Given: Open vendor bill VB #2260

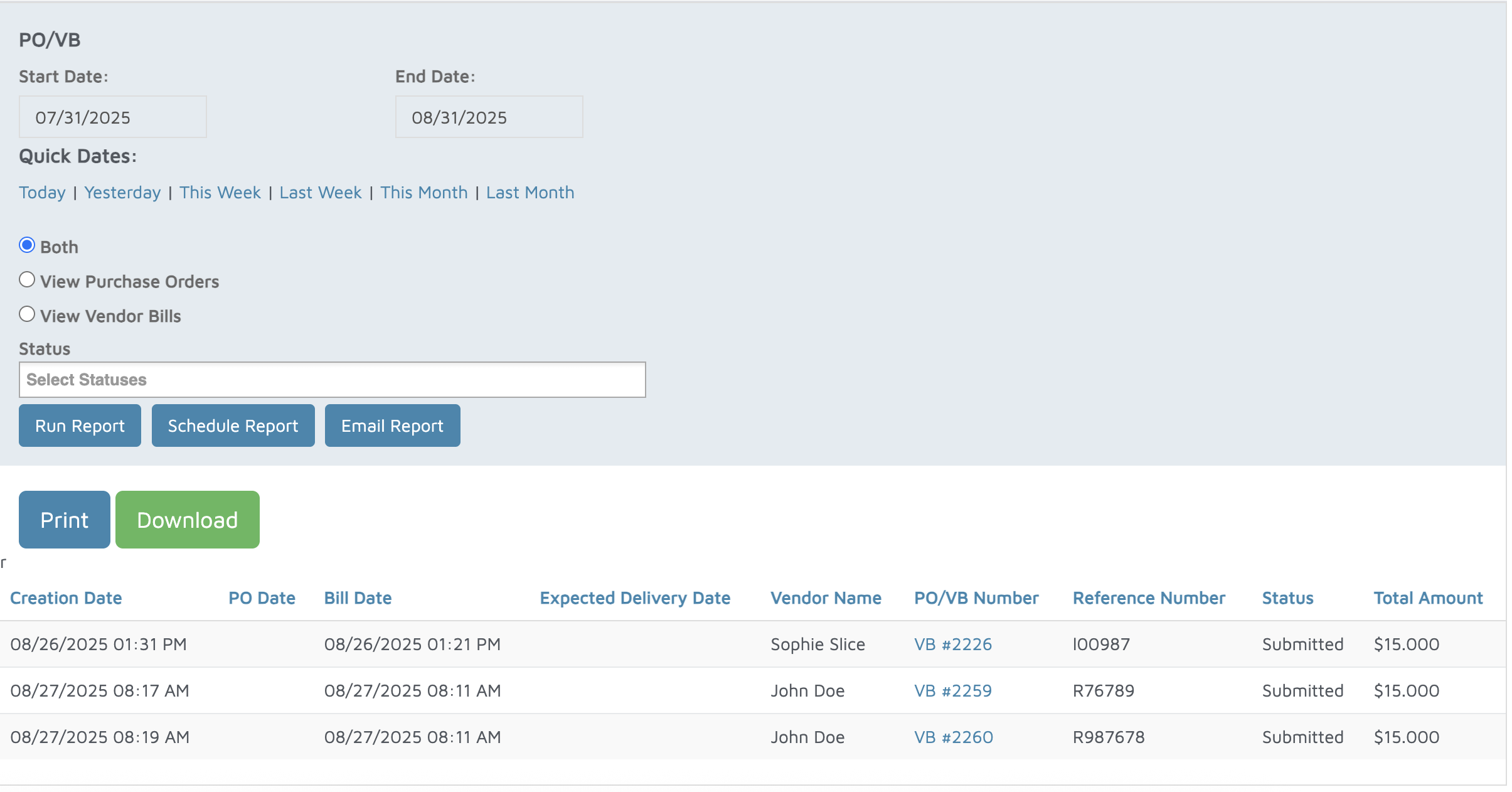Looking at the screenshot, I should [x=953, y=737].
